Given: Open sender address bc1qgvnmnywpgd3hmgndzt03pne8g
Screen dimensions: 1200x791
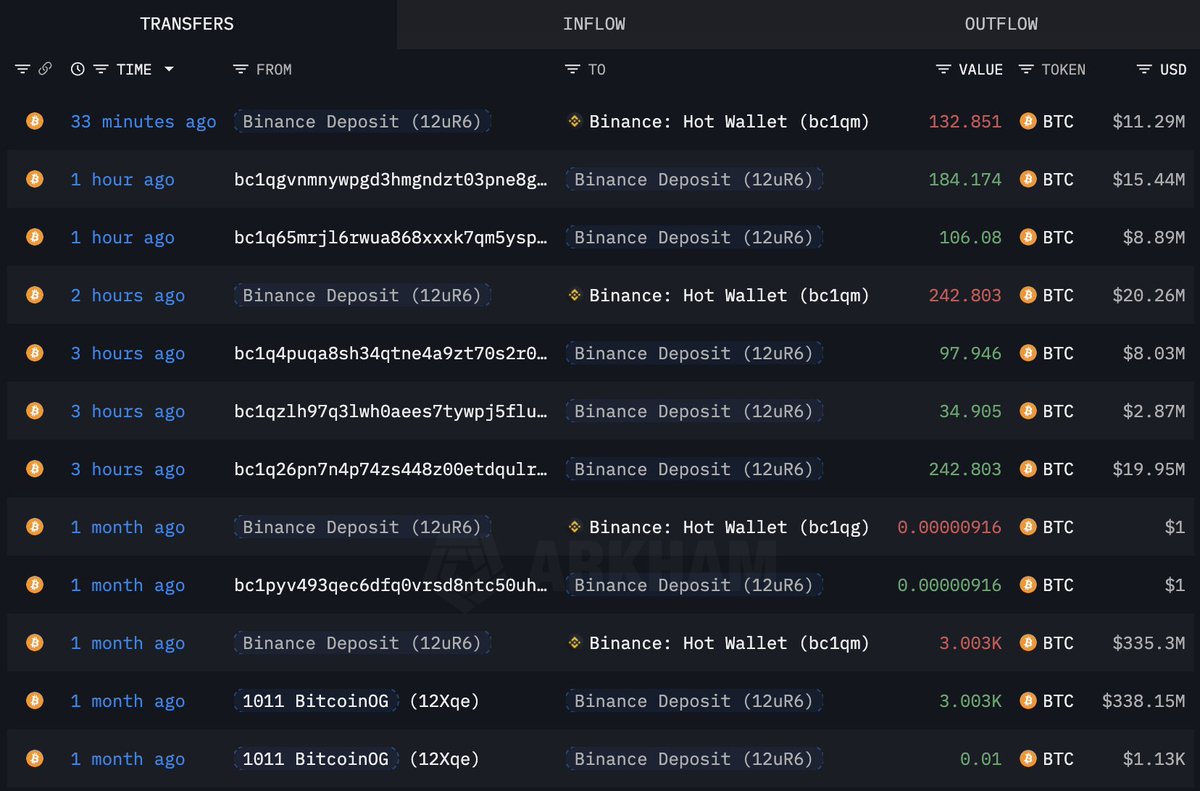Looking at the screenshot, I should coord(391,179).
